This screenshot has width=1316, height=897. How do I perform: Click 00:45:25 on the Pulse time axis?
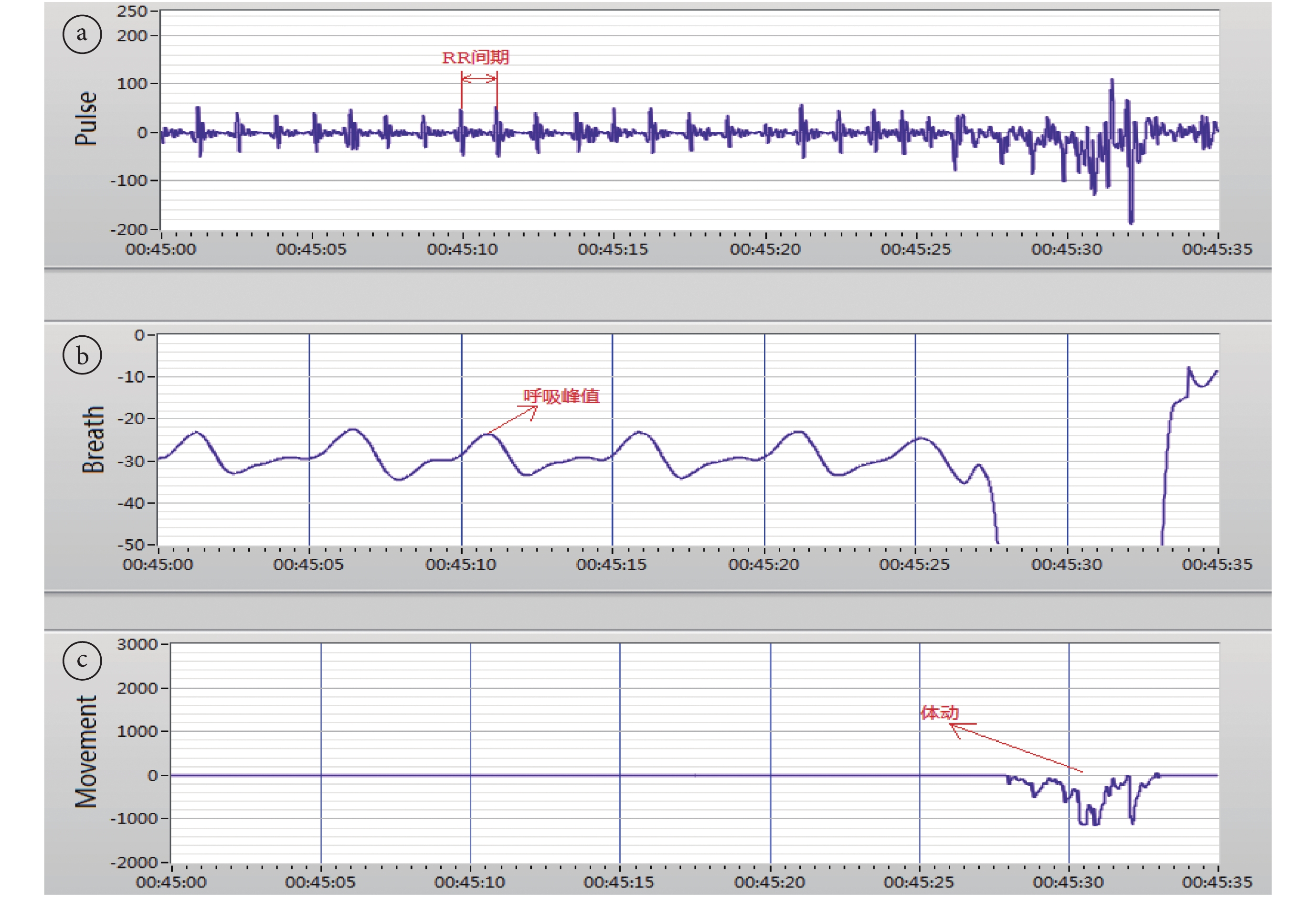coord(916,249)
